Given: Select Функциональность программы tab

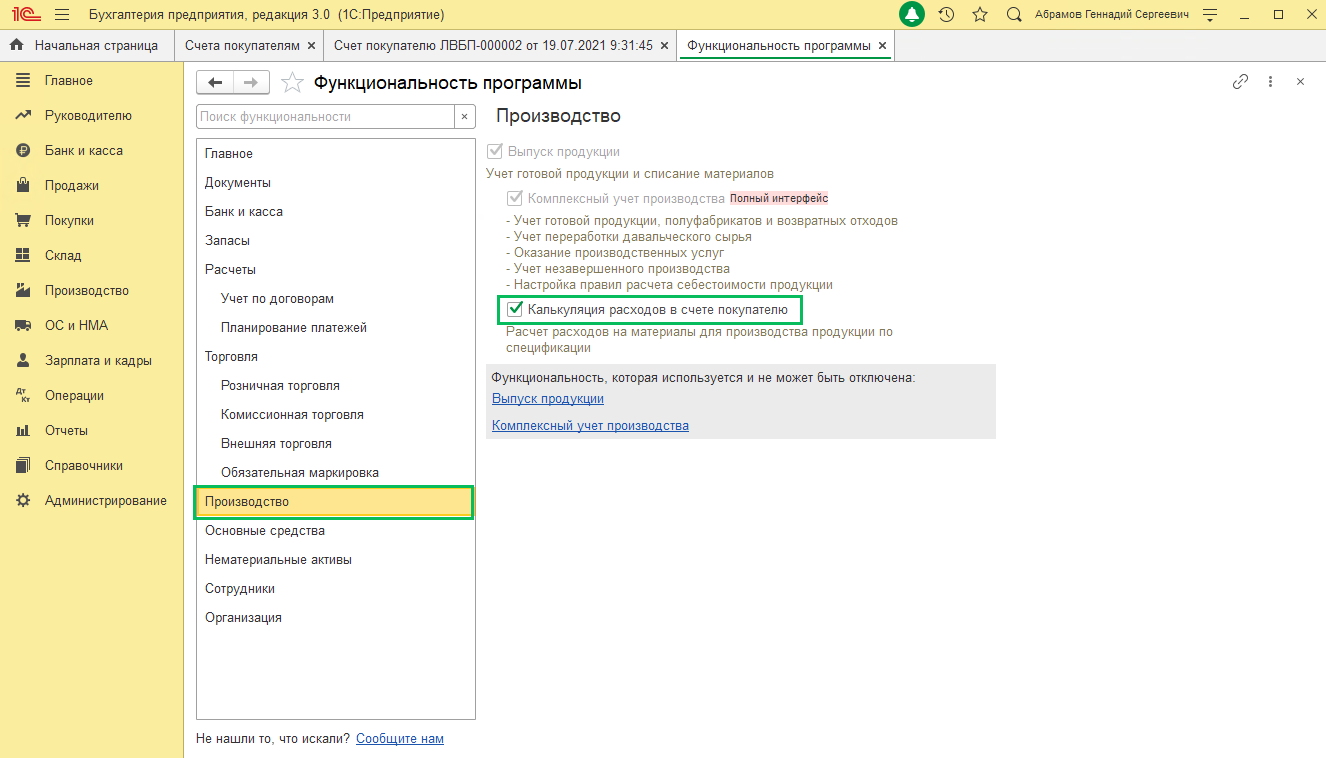Looking at the screenshot, I should click(779, 46).
